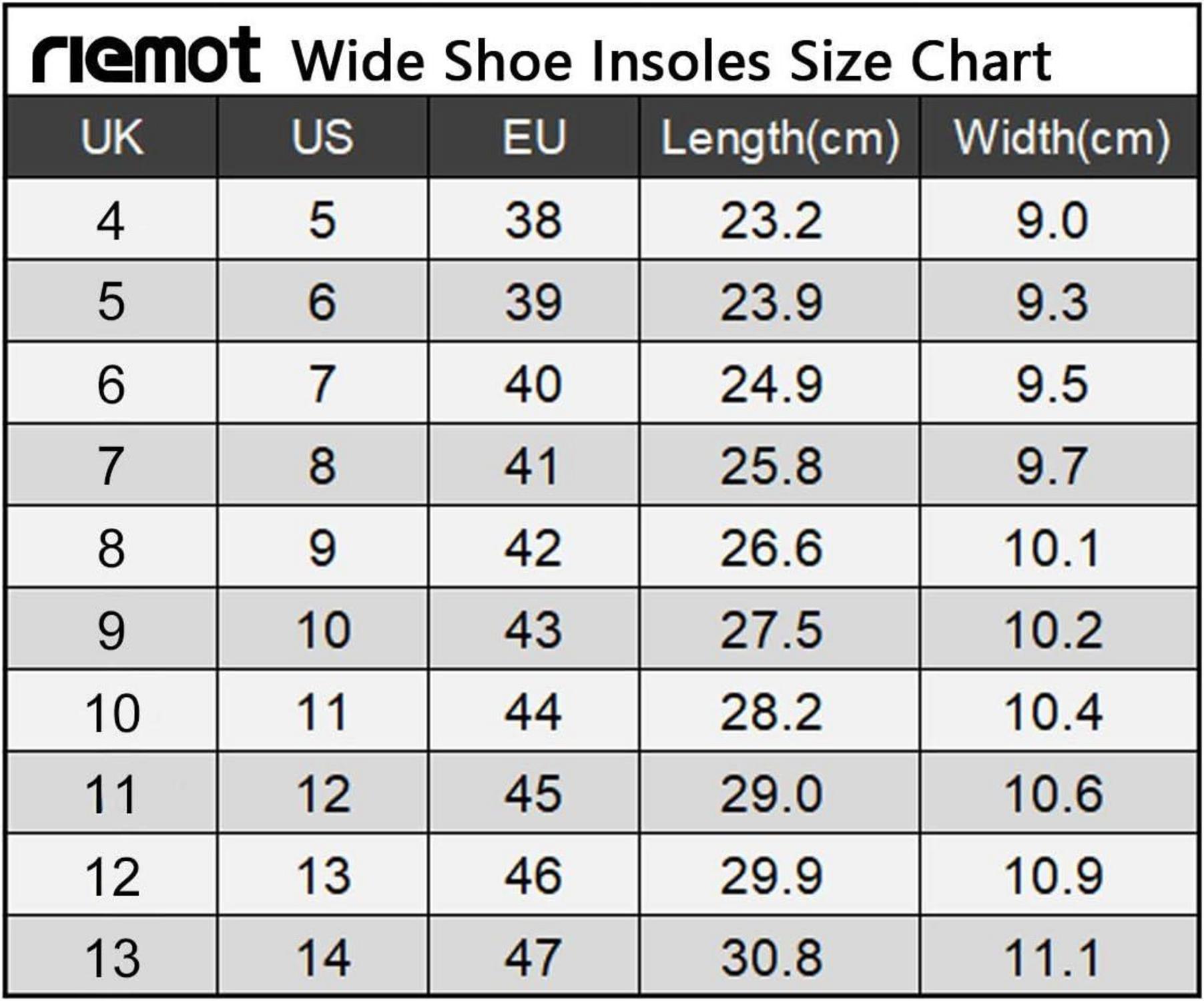
Task: Click the riemot brand logo
Action: (x=146, y=57)
